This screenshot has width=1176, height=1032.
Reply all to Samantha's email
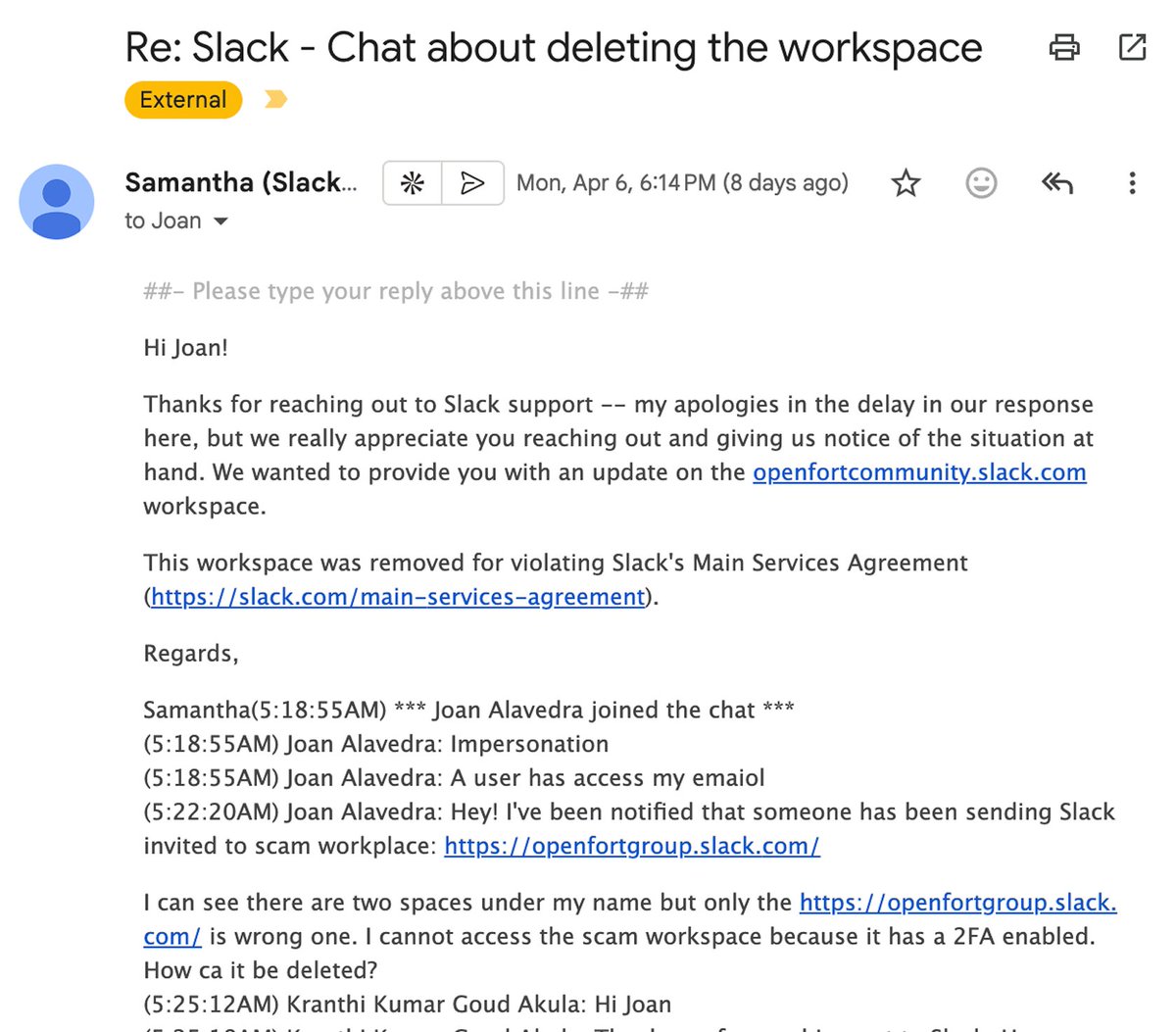pyautogui.click(x=1057, y=183)
